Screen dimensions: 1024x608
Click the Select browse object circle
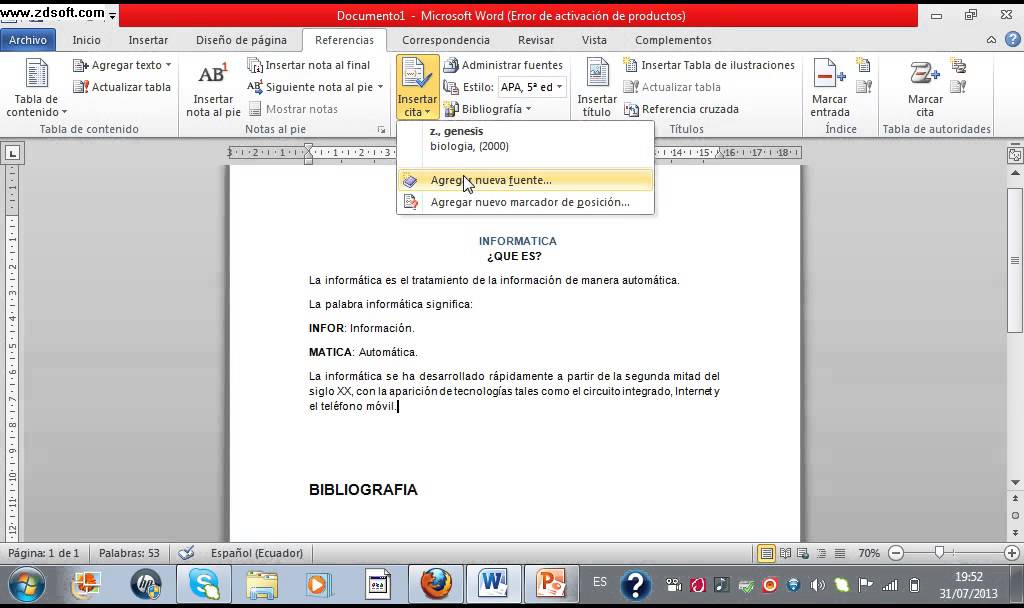[x=1015, y=515]
